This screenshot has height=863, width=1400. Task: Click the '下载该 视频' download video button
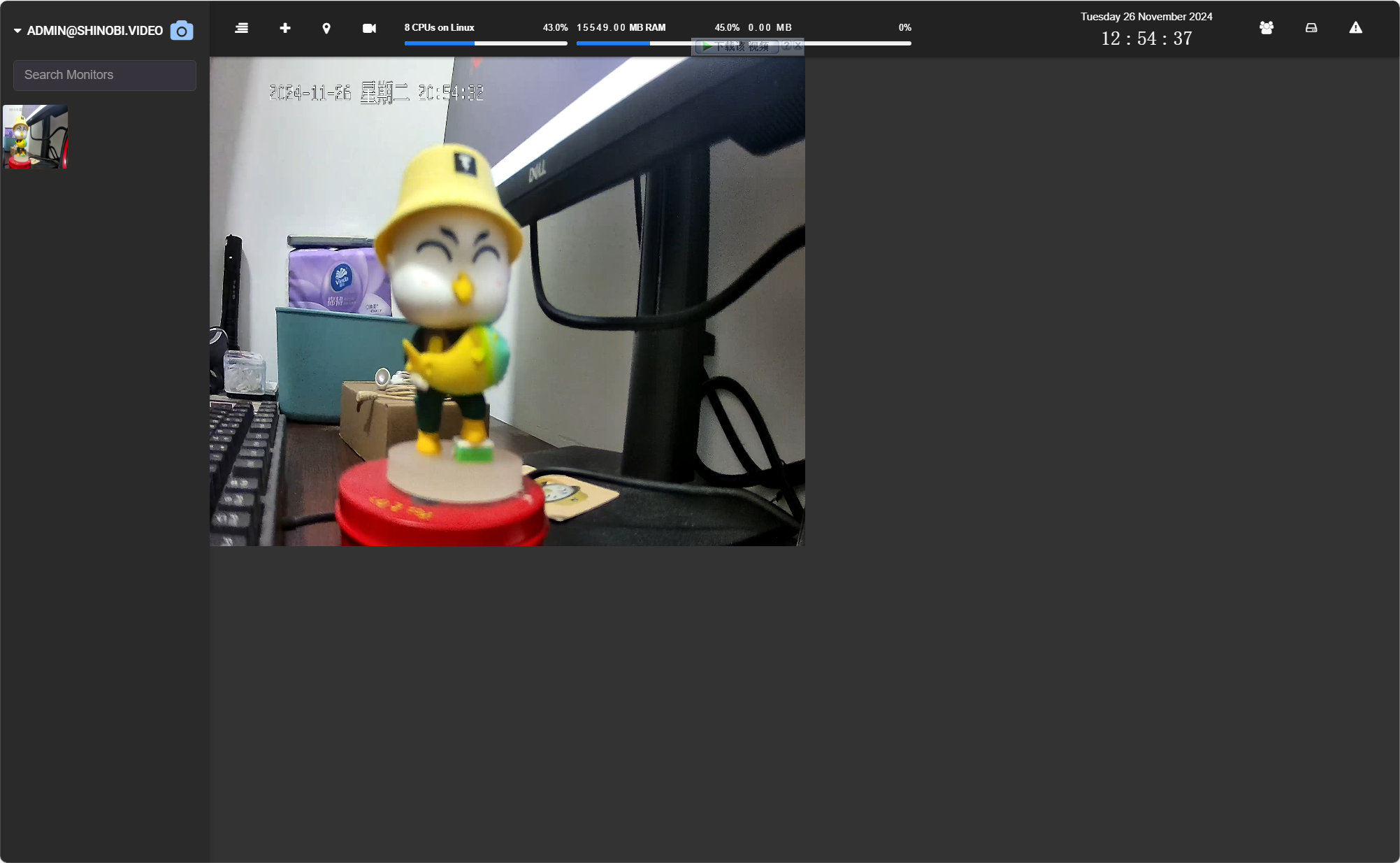coord(737,47)
